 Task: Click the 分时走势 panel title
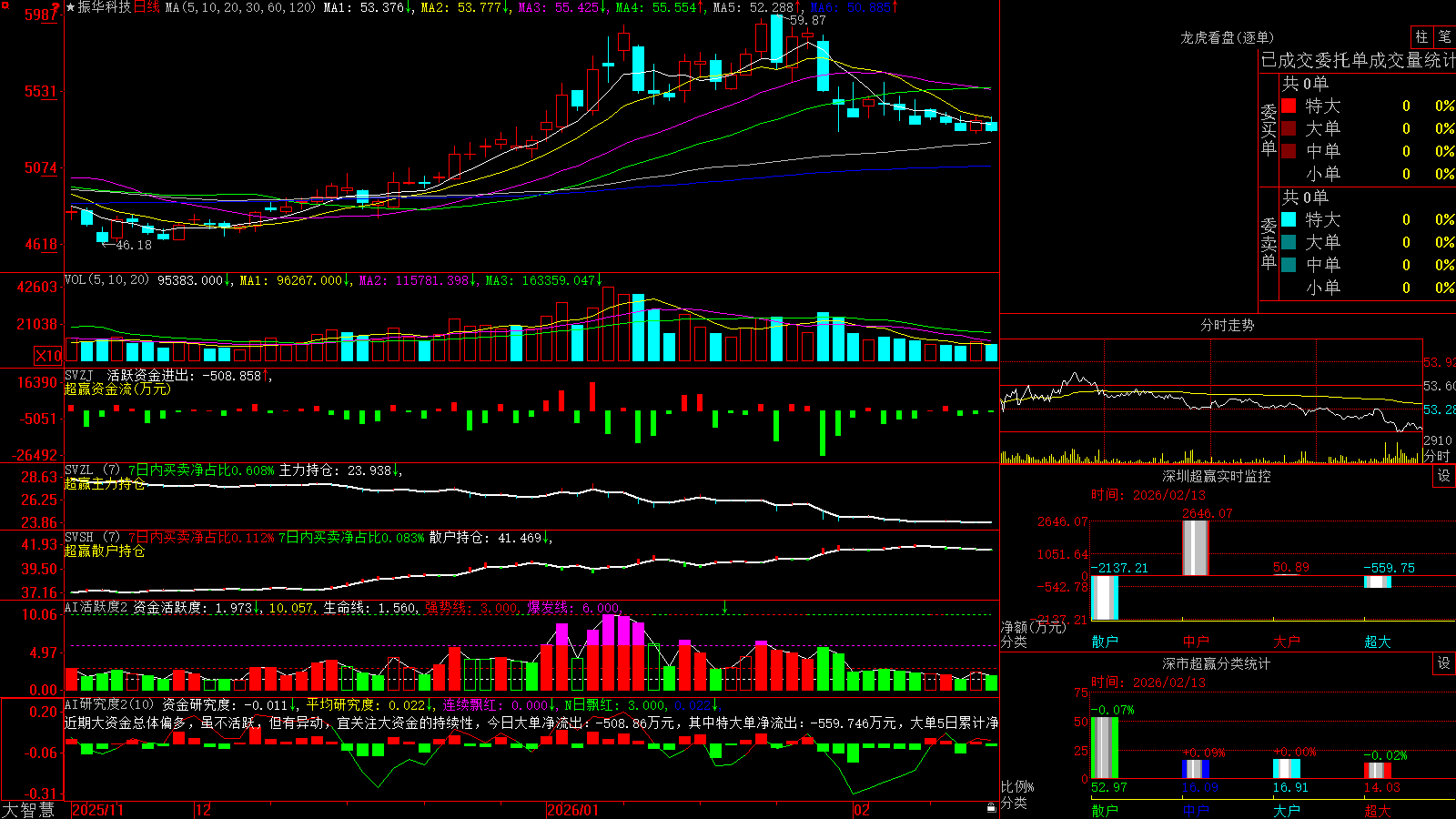(1227, 325)
